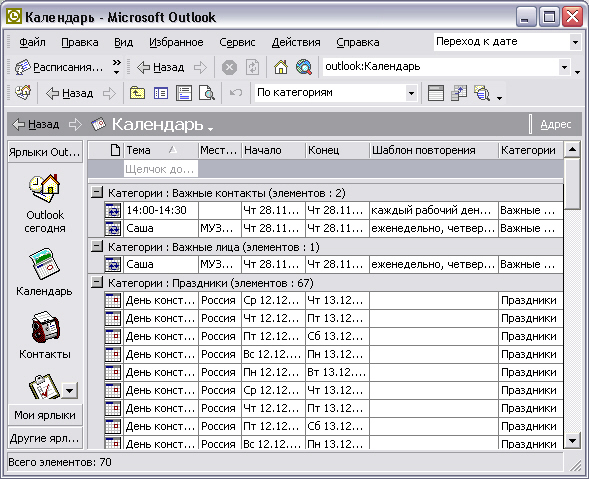
Task: Open Календарь shortcut in Outlook bar
Action: click(x=44, y=272)
